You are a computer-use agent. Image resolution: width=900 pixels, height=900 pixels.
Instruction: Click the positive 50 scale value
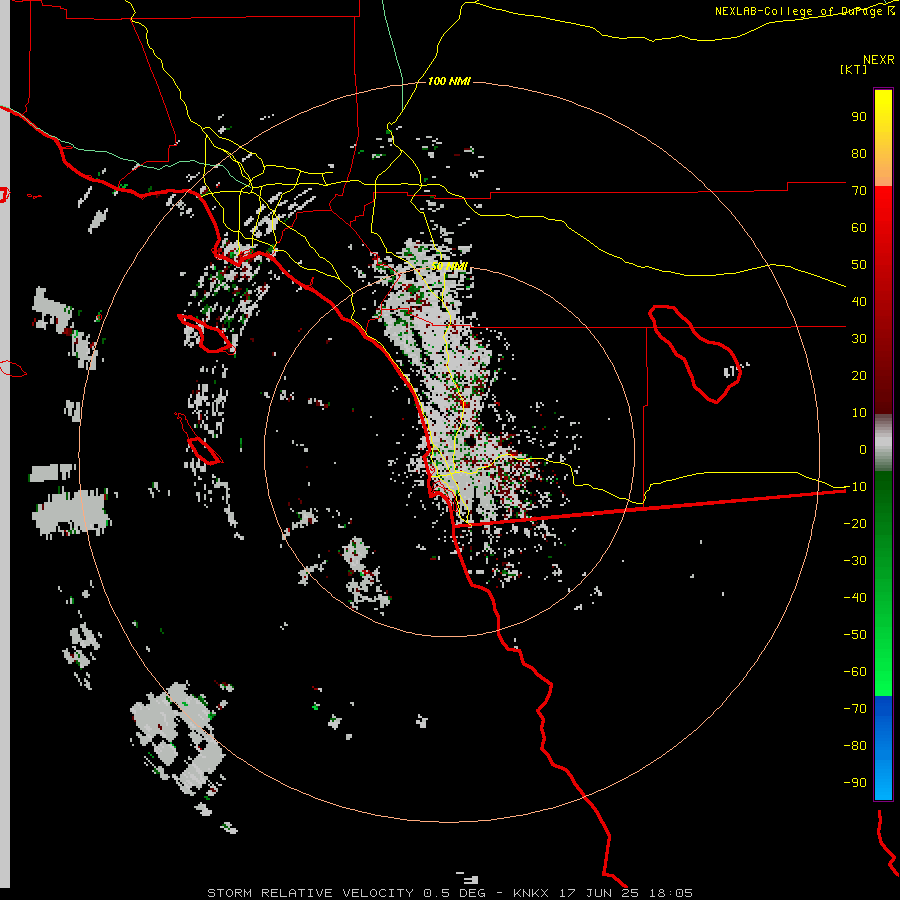pos(859,265)
